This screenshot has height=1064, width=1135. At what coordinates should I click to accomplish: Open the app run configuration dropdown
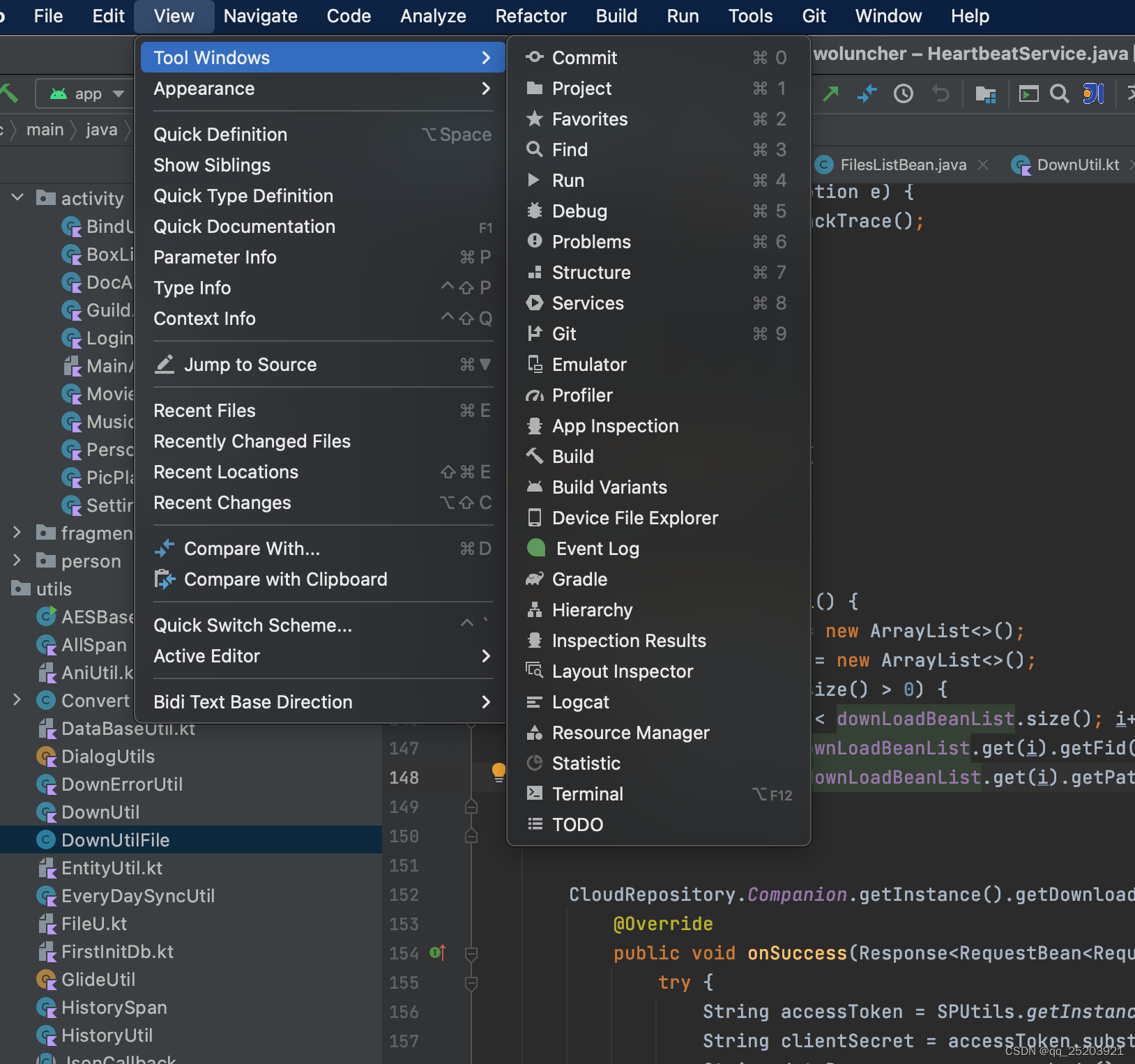[x=84, y=94]
